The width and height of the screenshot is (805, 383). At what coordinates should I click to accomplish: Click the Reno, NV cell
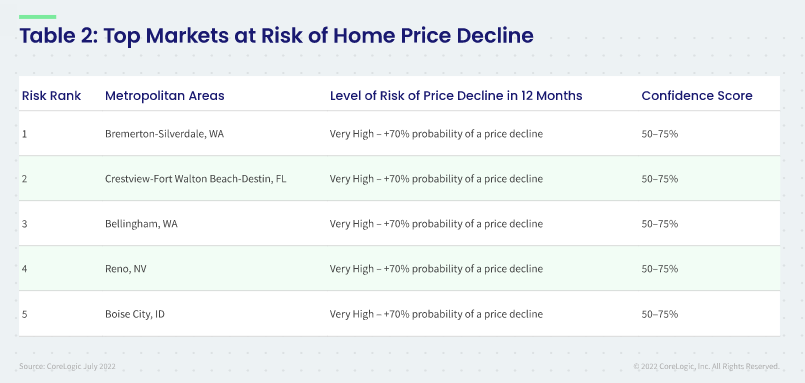(126, 269)
